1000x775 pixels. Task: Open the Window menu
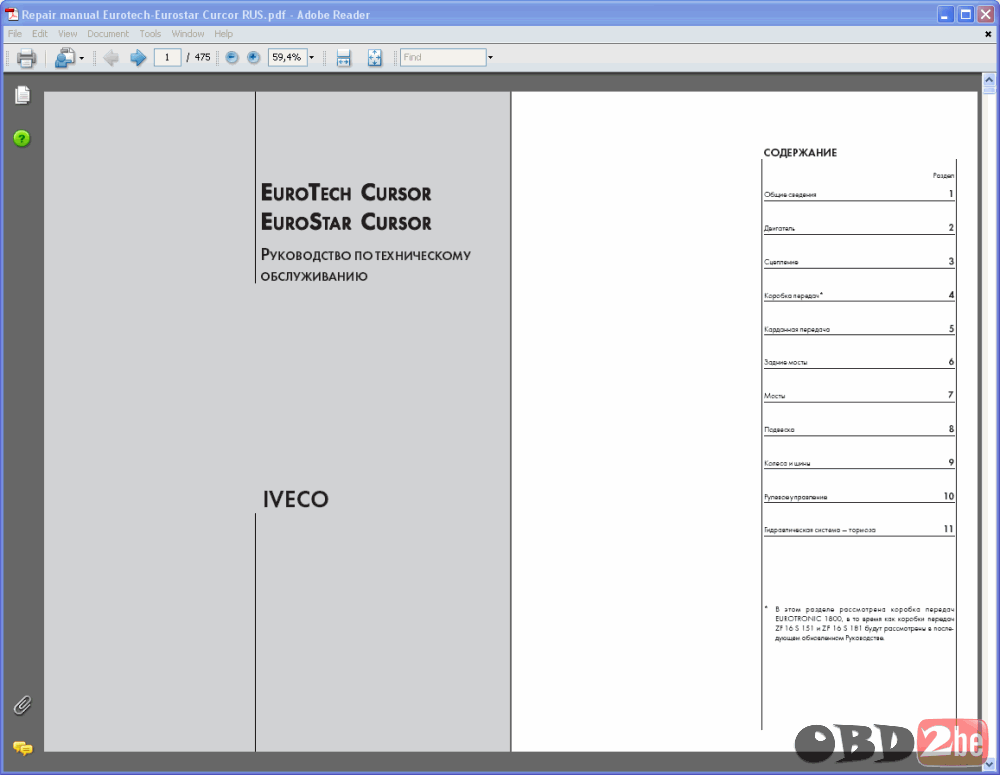coord(188,34)
